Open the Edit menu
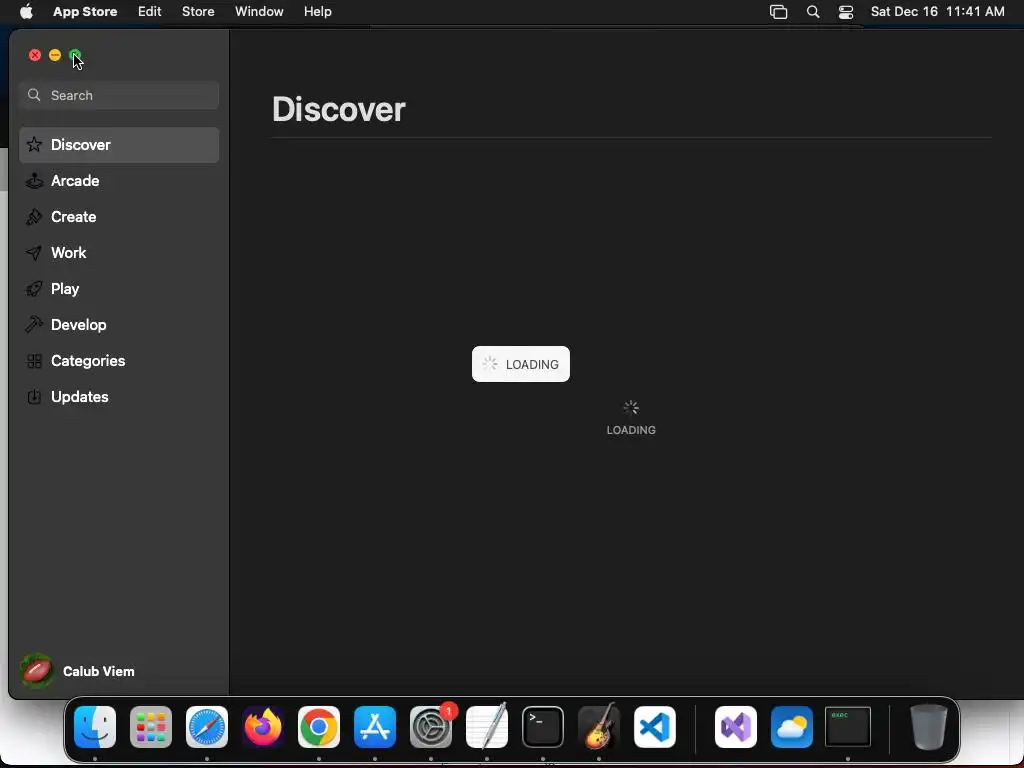The image size is (1024, 768). tap(150, 12)
